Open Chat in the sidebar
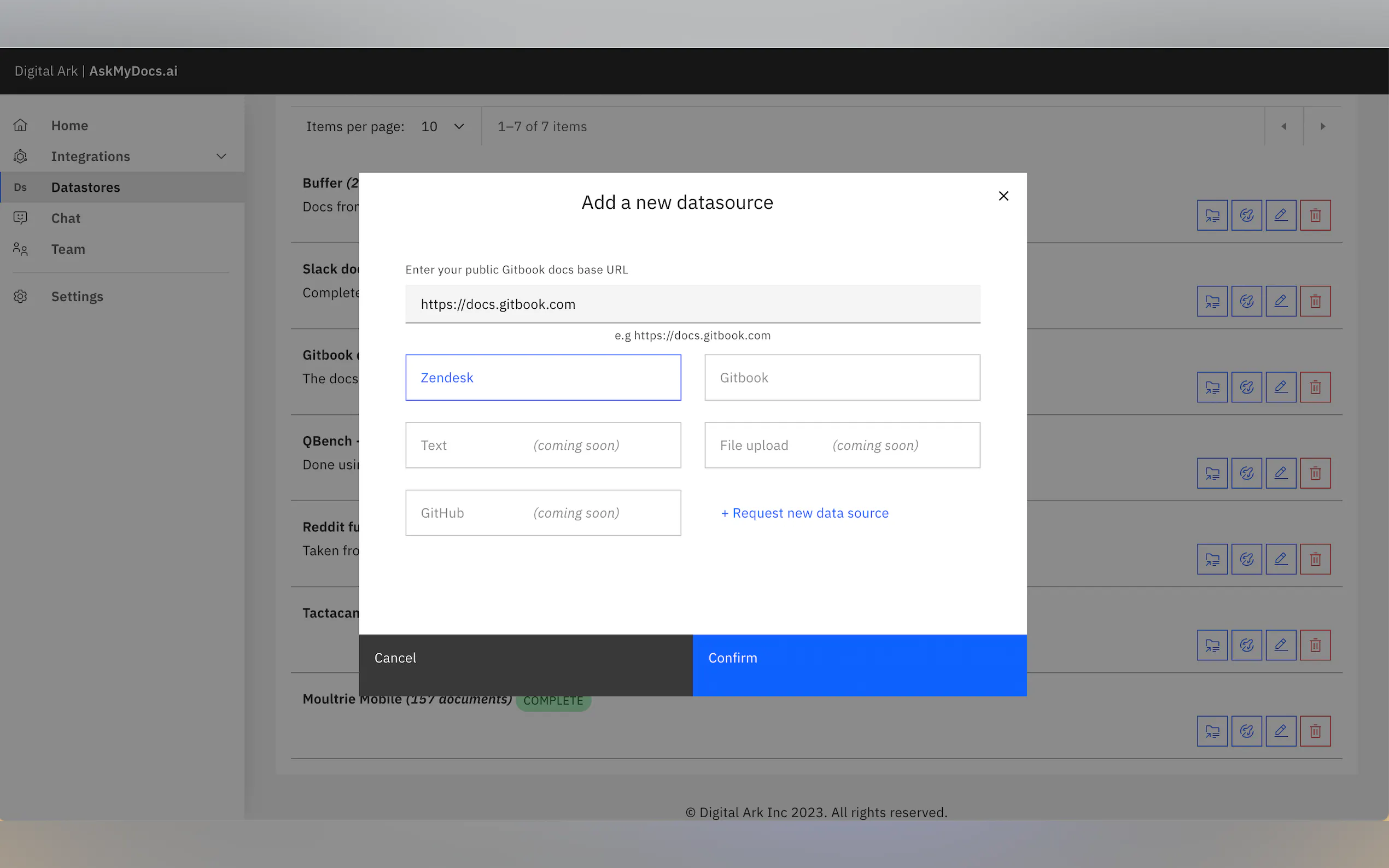The height and width of the screenshot is (868, 1389). tap(66, 218)
